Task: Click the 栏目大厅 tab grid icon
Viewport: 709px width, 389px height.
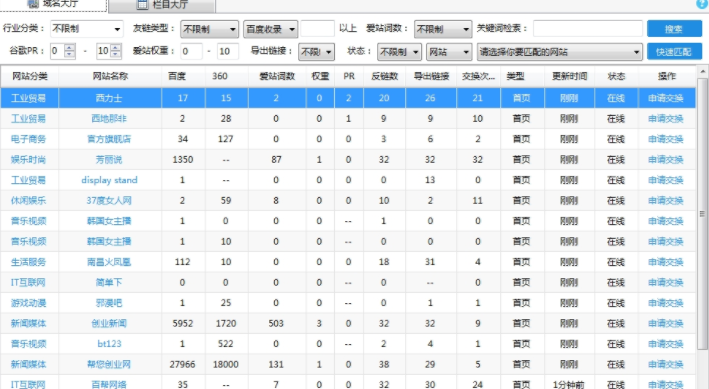Action: [x=142, y=5]
